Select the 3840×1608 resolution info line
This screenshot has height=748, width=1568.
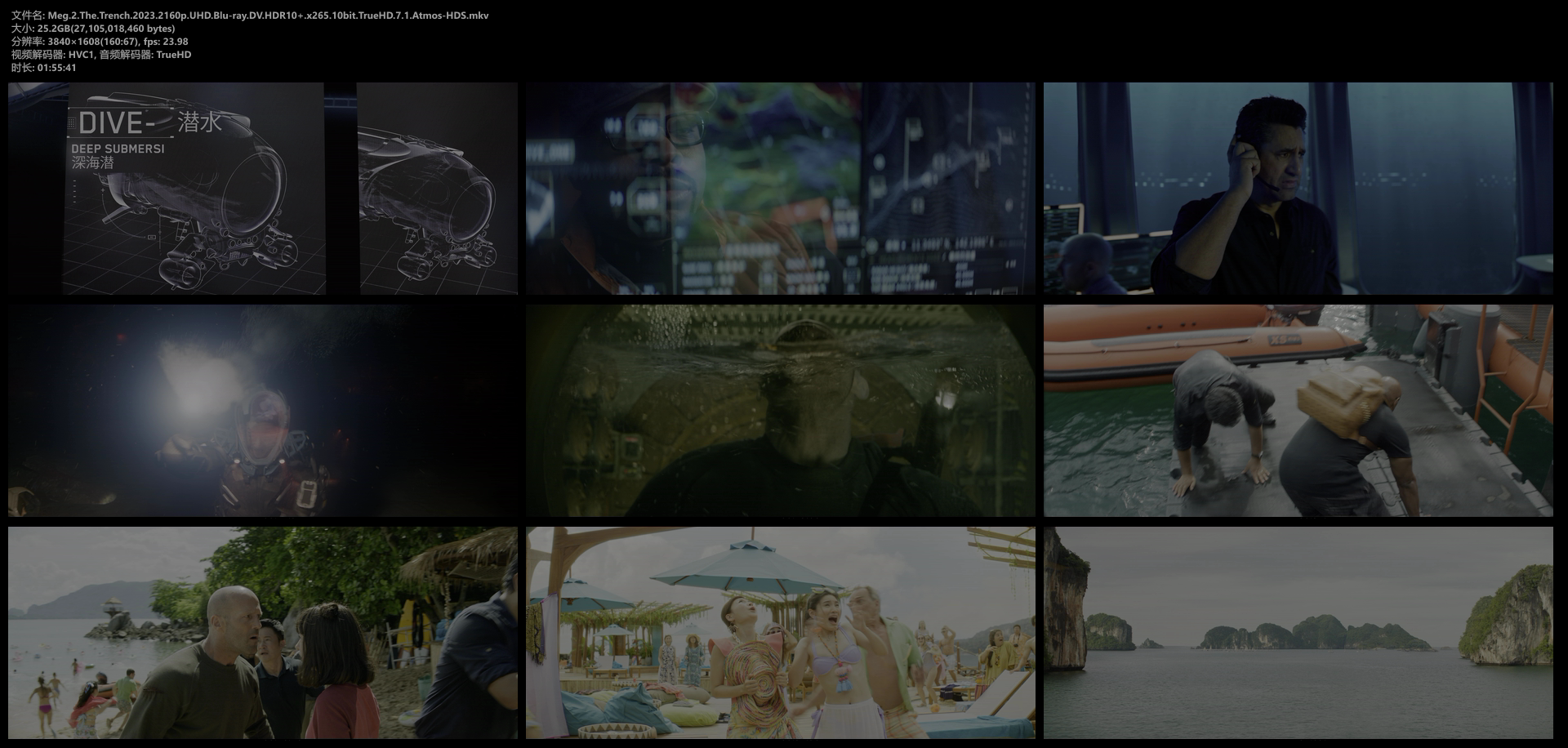pos(100,42)
